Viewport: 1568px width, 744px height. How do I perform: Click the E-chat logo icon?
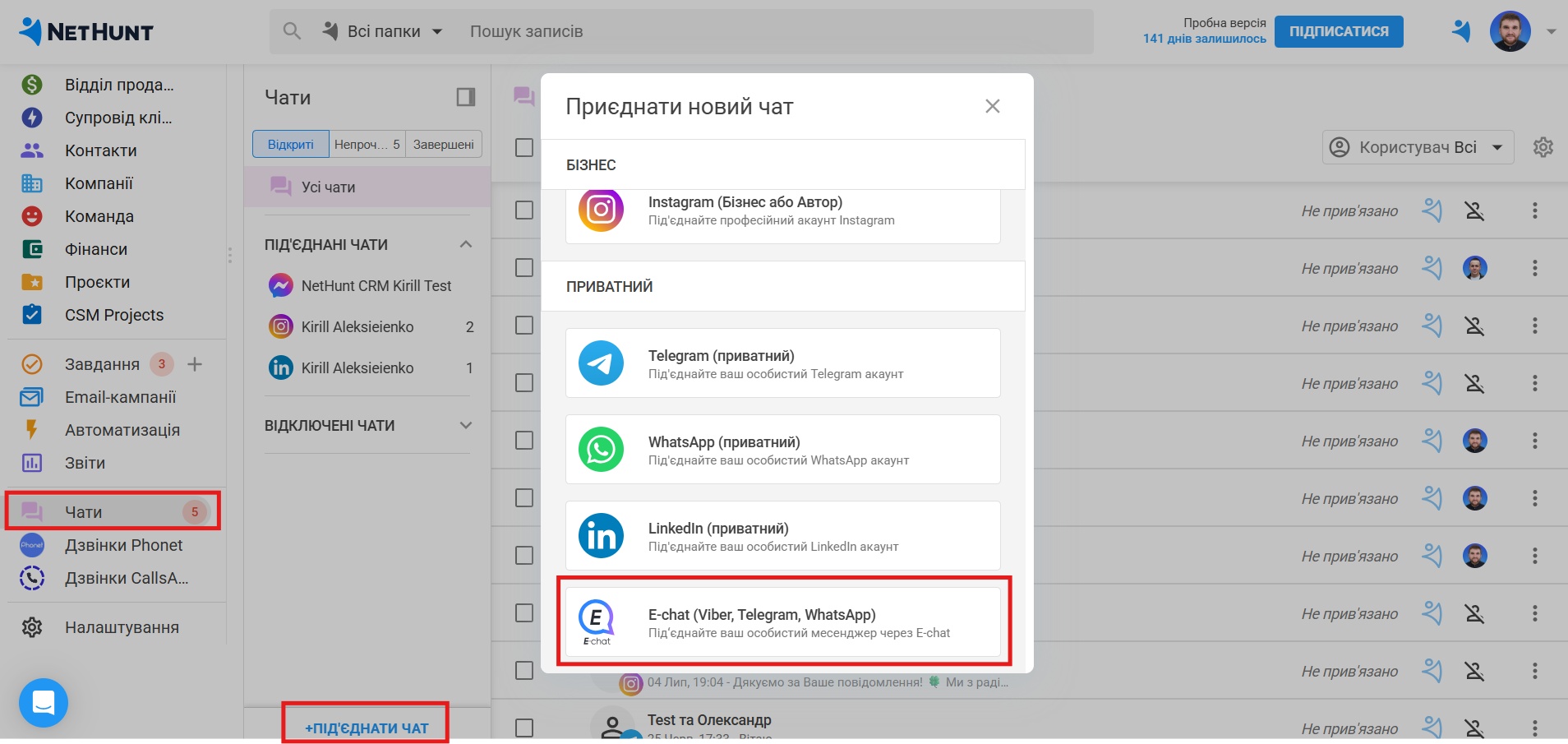click(597, 621)
